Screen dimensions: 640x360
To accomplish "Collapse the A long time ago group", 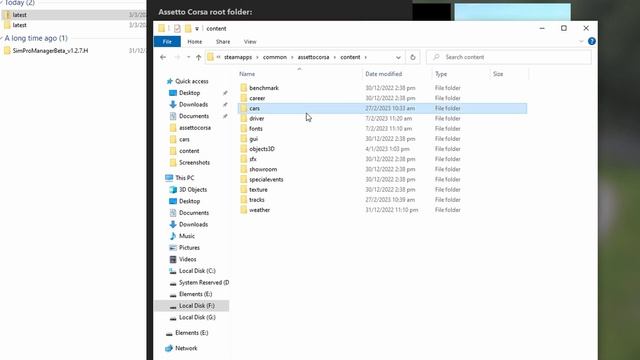I will (x=2, y=38).
